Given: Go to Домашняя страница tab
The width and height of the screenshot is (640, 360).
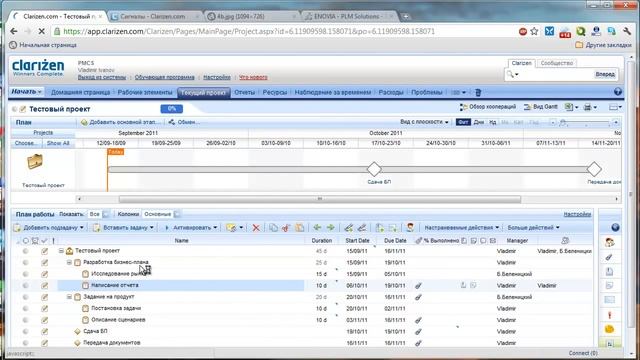Looking at the screenshot, I should [x=80, y=93].
